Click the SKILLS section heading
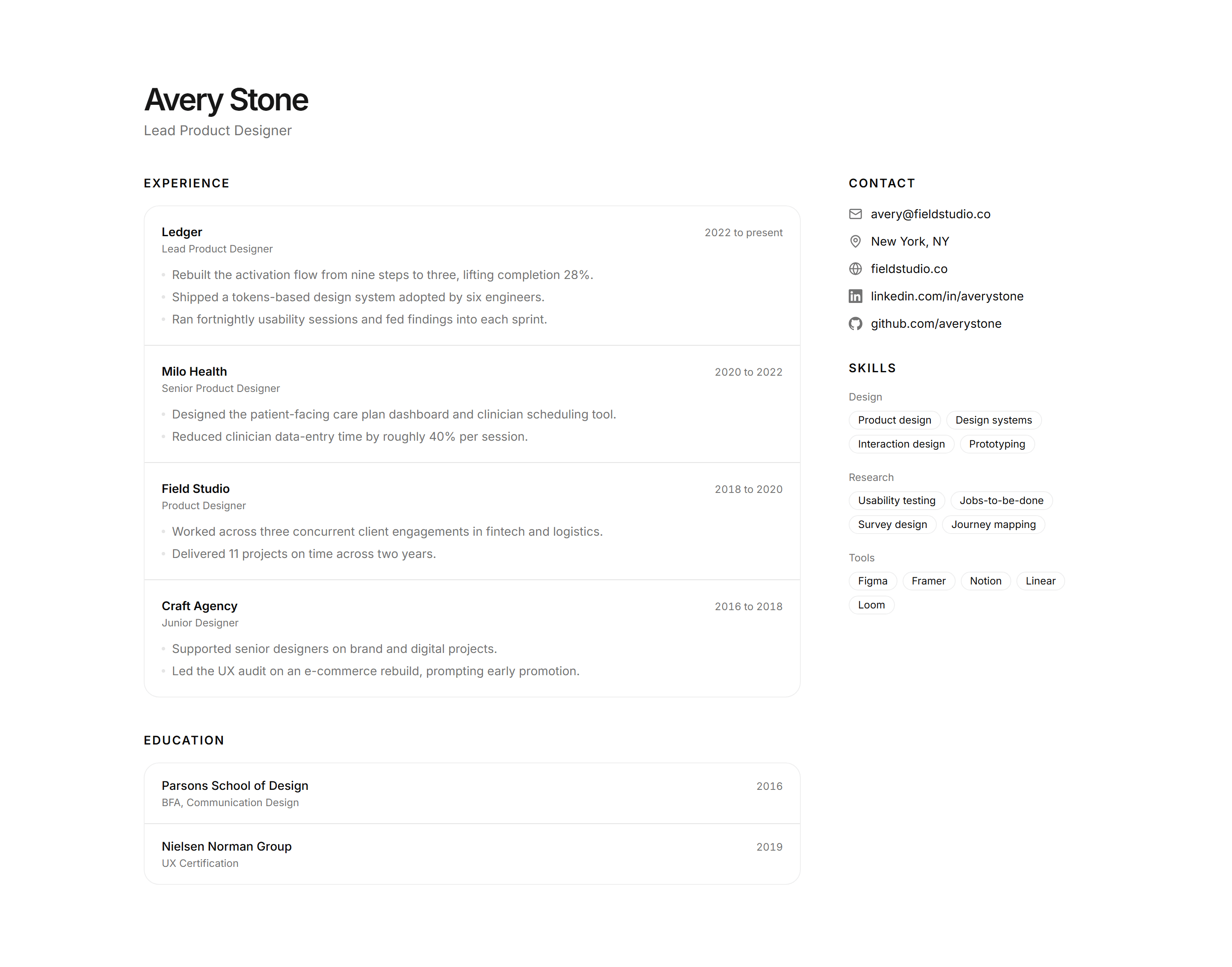 [x=872, y=368]
